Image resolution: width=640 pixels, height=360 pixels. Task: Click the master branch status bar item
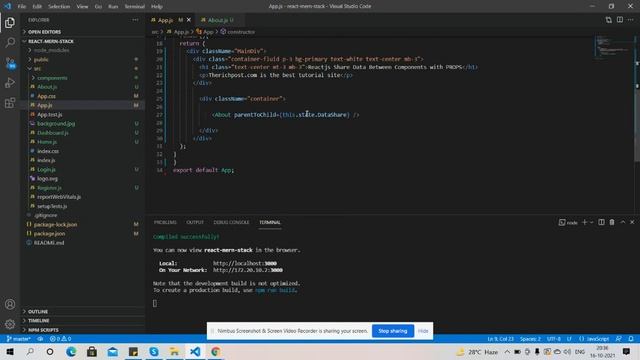coord(18,339)
